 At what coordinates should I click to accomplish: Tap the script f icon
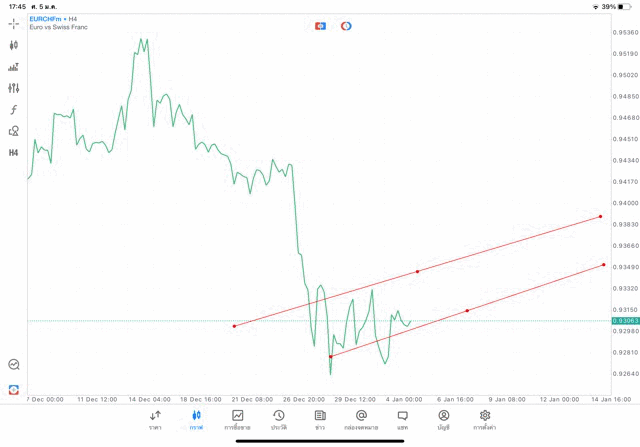point(14,110)
